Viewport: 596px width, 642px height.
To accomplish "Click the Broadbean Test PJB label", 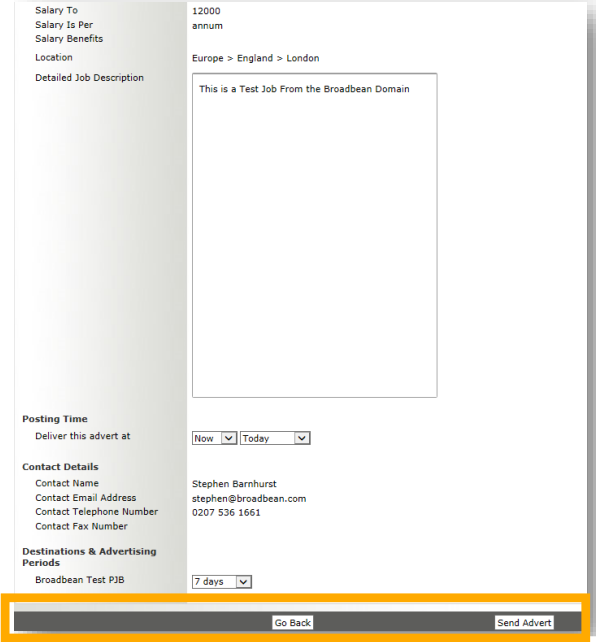I will click(x=80, y=580).
